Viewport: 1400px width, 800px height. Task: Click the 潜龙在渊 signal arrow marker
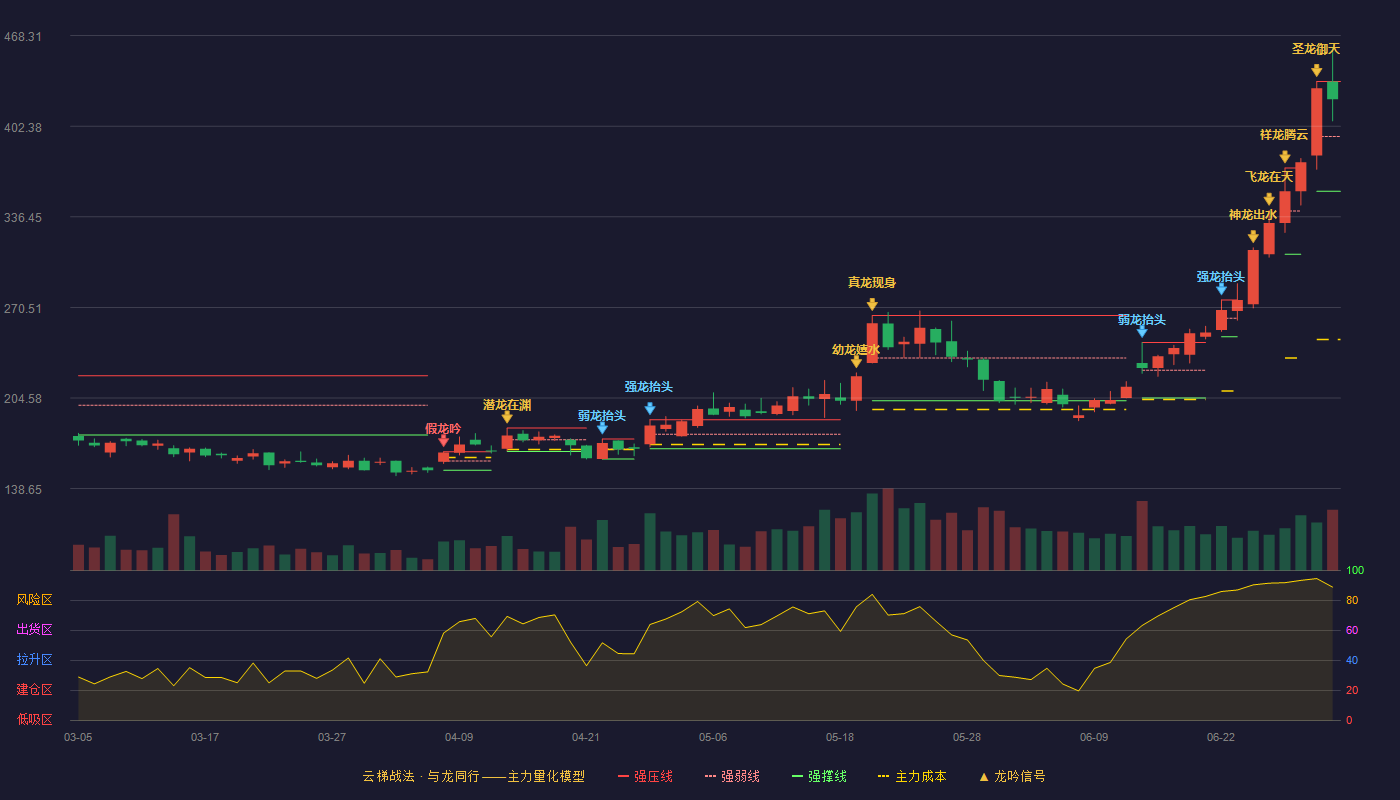tap(507, 417)
